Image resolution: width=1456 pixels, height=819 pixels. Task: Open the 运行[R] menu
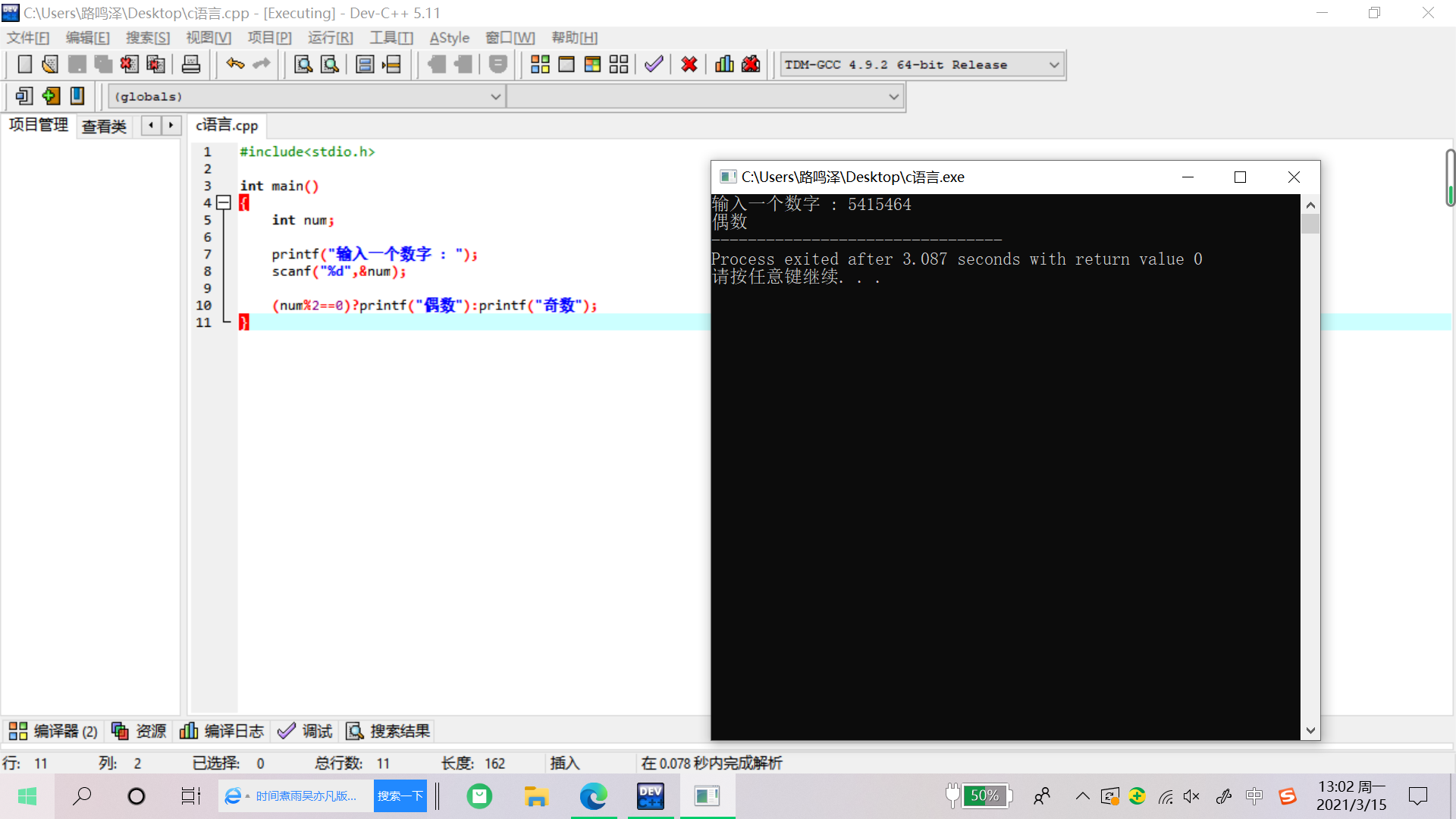point(330,38)
